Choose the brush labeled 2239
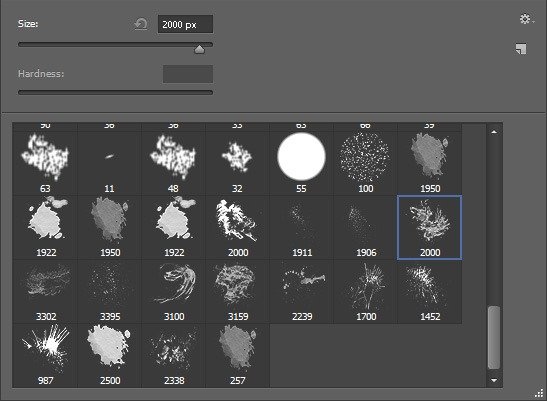The width and height of the screenshot is (547, 401). tap(301, 291)
